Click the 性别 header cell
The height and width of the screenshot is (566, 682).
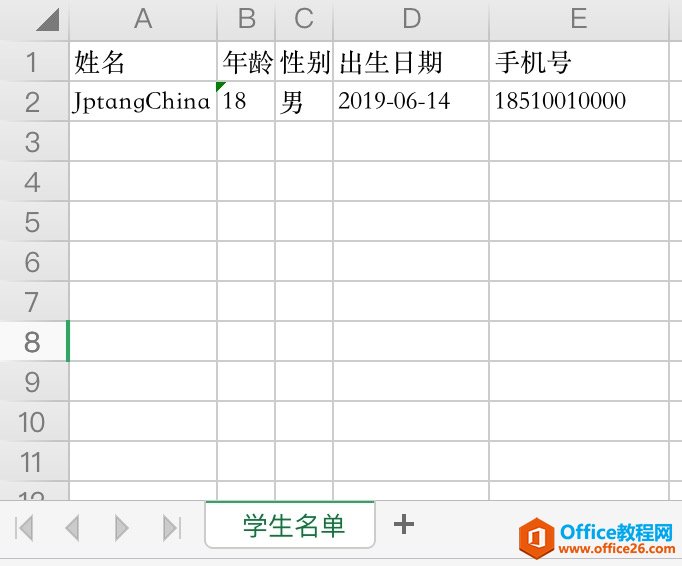pyautogui.click(x=304, y=61)
